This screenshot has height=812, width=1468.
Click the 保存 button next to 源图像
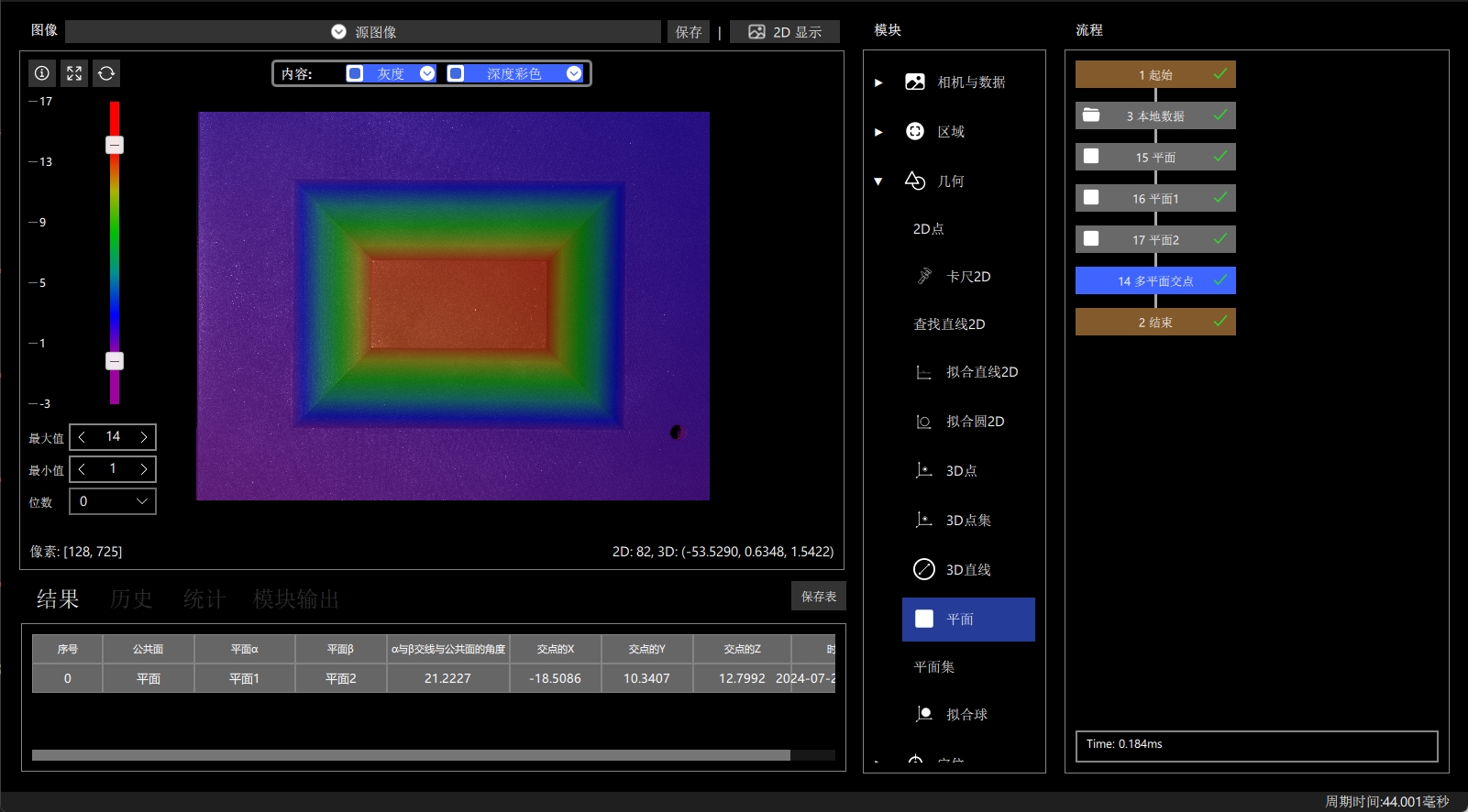[689, 32]
